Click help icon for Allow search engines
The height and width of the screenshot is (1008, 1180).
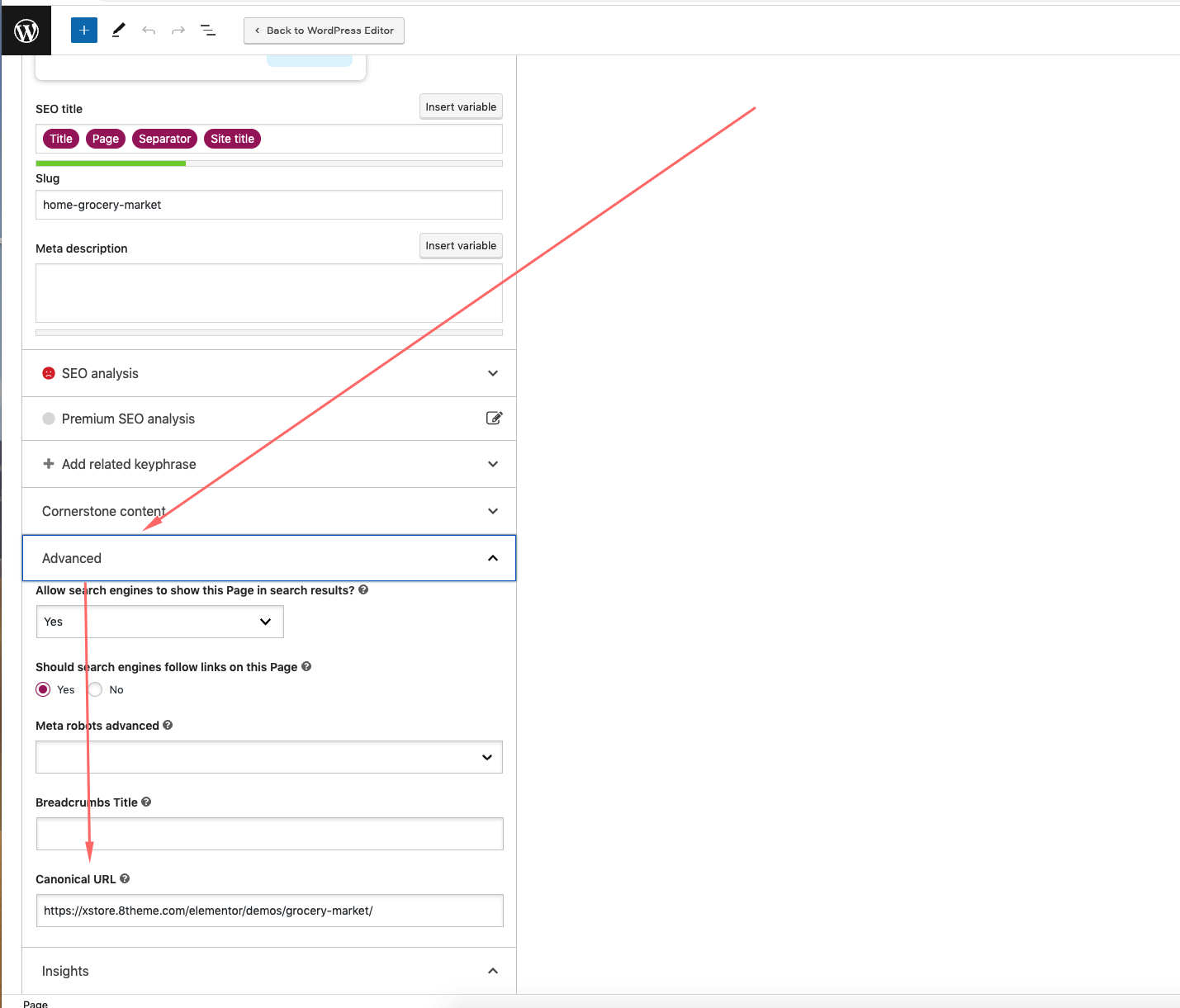(x=363, y=589)
